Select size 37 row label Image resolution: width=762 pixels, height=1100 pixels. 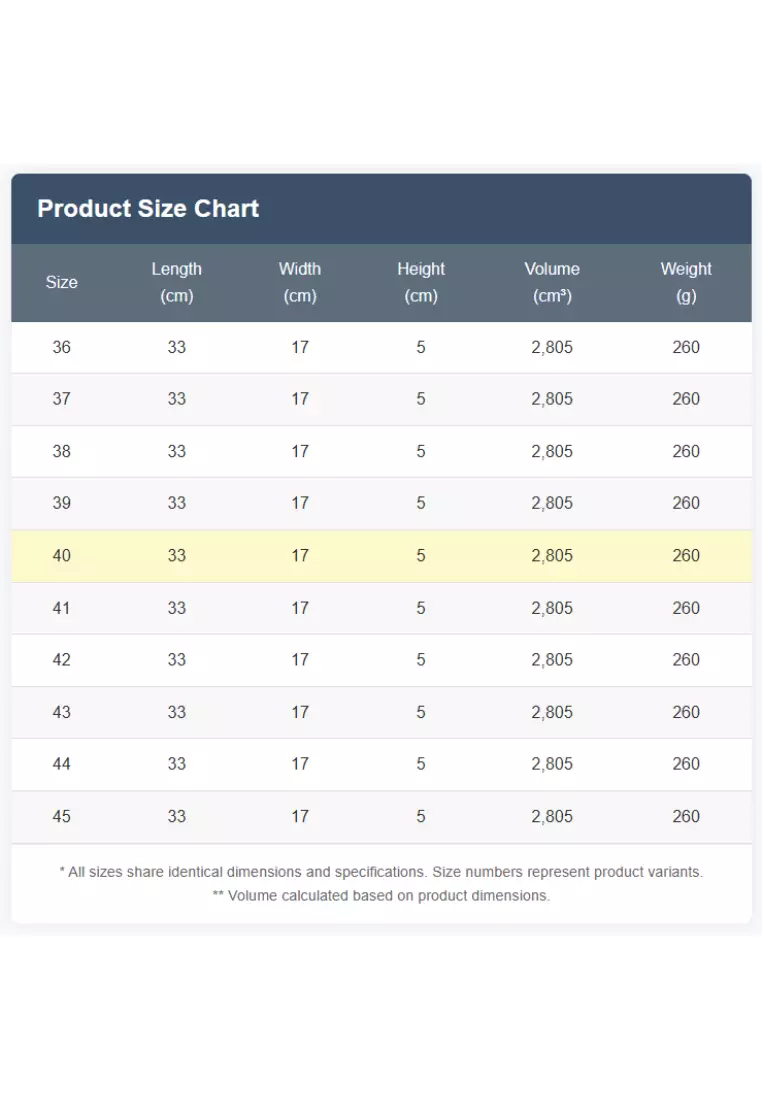[x=62, y=399]
